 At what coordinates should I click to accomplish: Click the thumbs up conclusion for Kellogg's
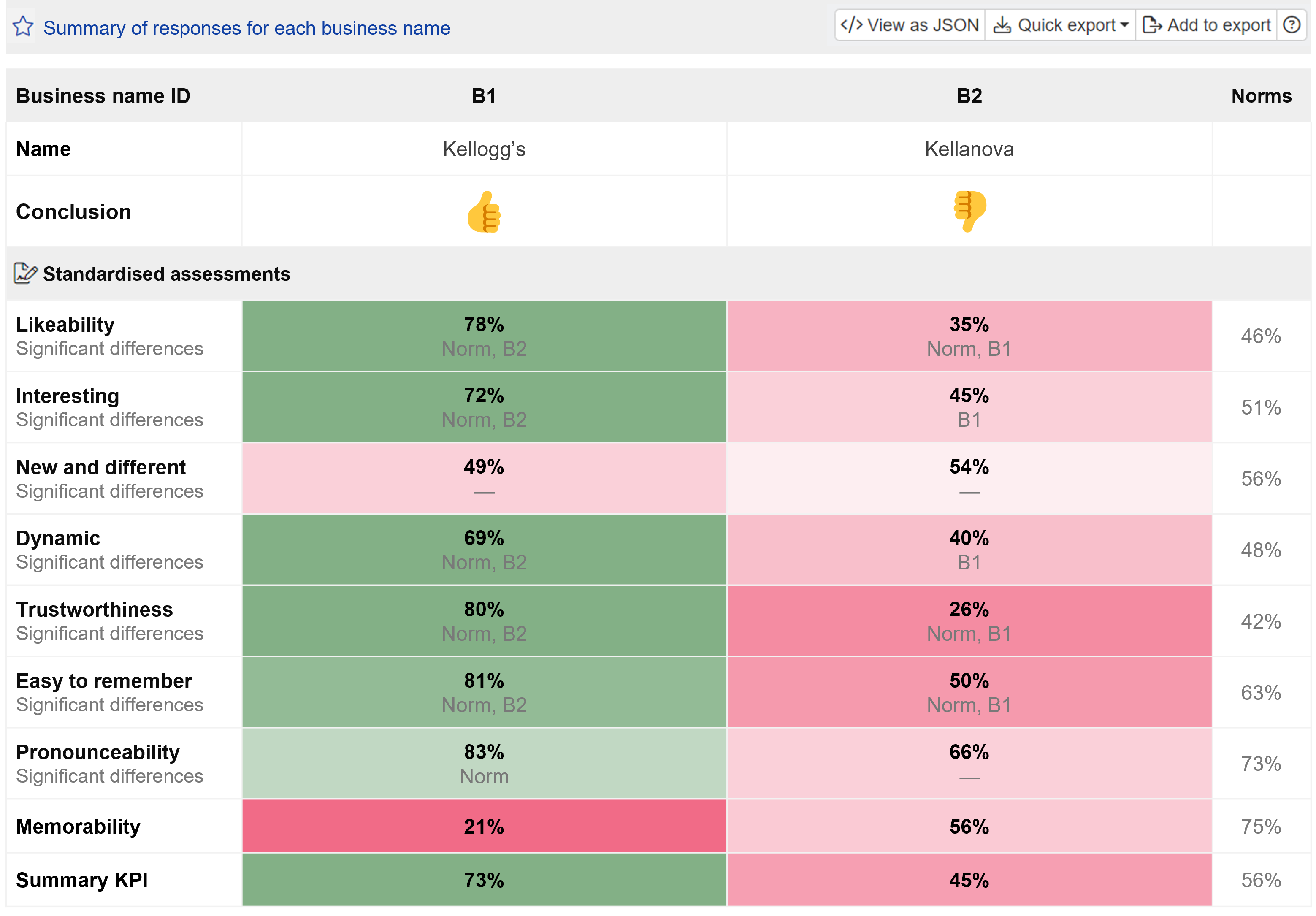pos(485,211)
